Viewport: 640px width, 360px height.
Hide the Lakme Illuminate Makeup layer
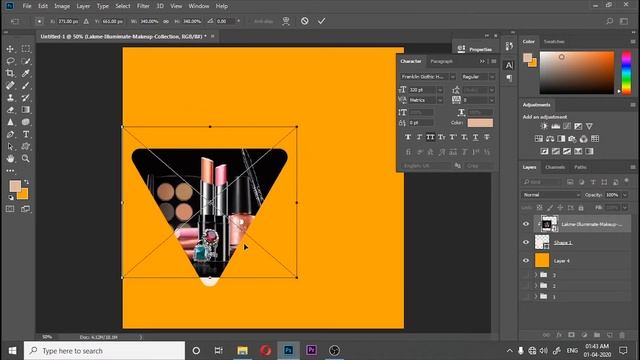pyautogui.click(x=526, y=224)
